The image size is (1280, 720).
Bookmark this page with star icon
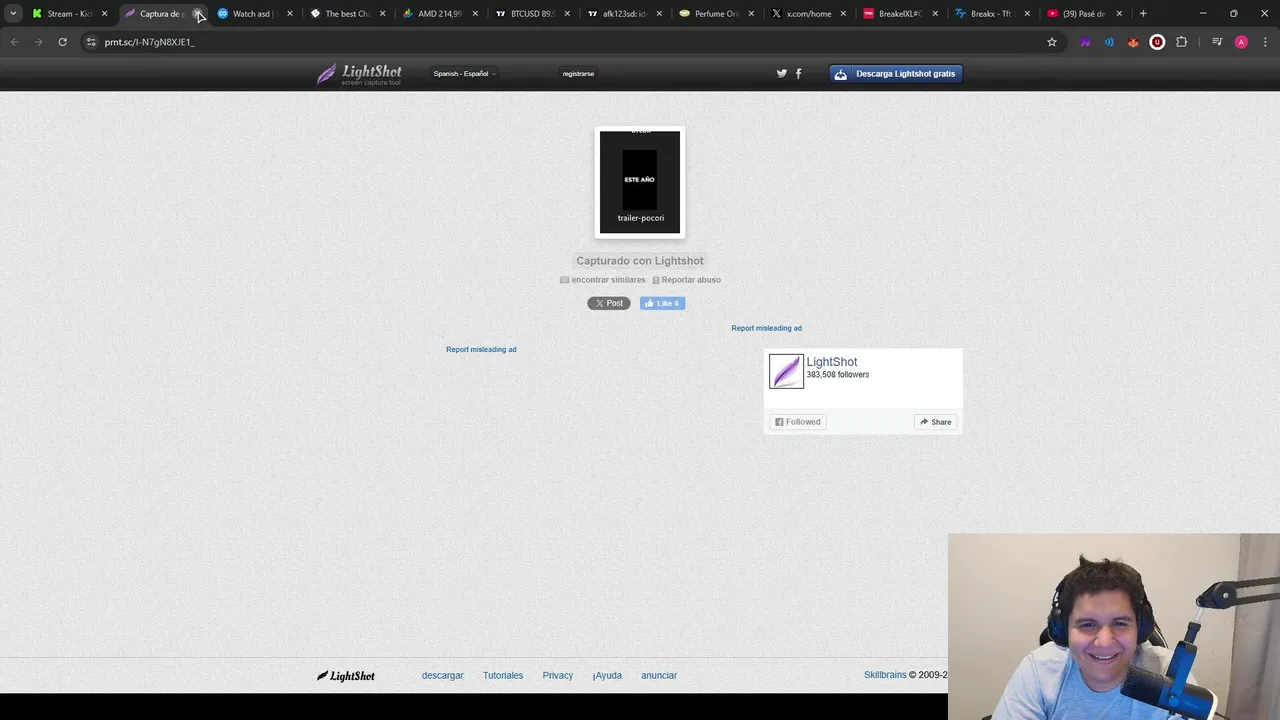point(1052,42)
